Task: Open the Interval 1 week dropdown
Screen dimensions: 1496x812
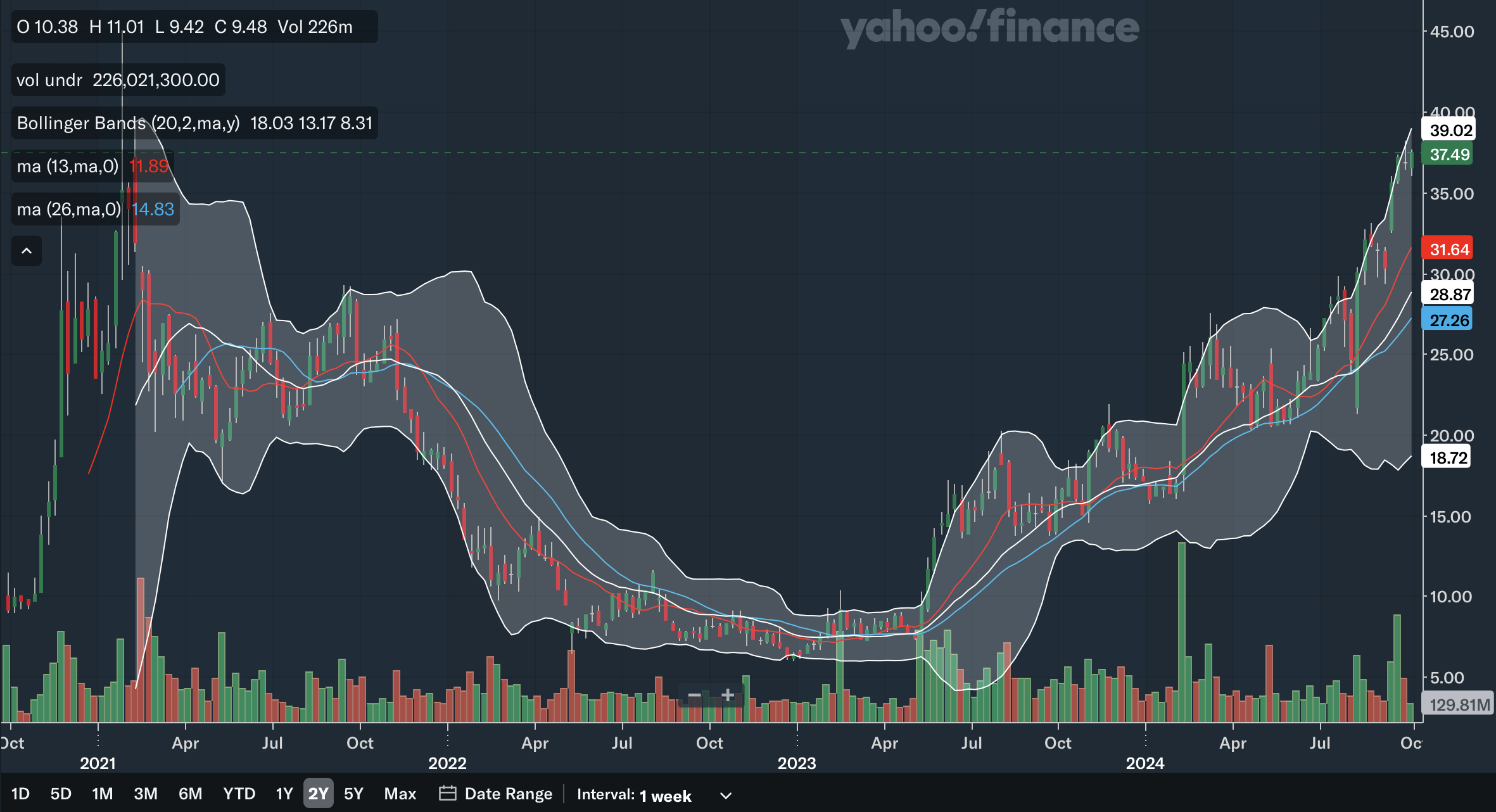Action: pyautogui.click(x=664, y=796)
